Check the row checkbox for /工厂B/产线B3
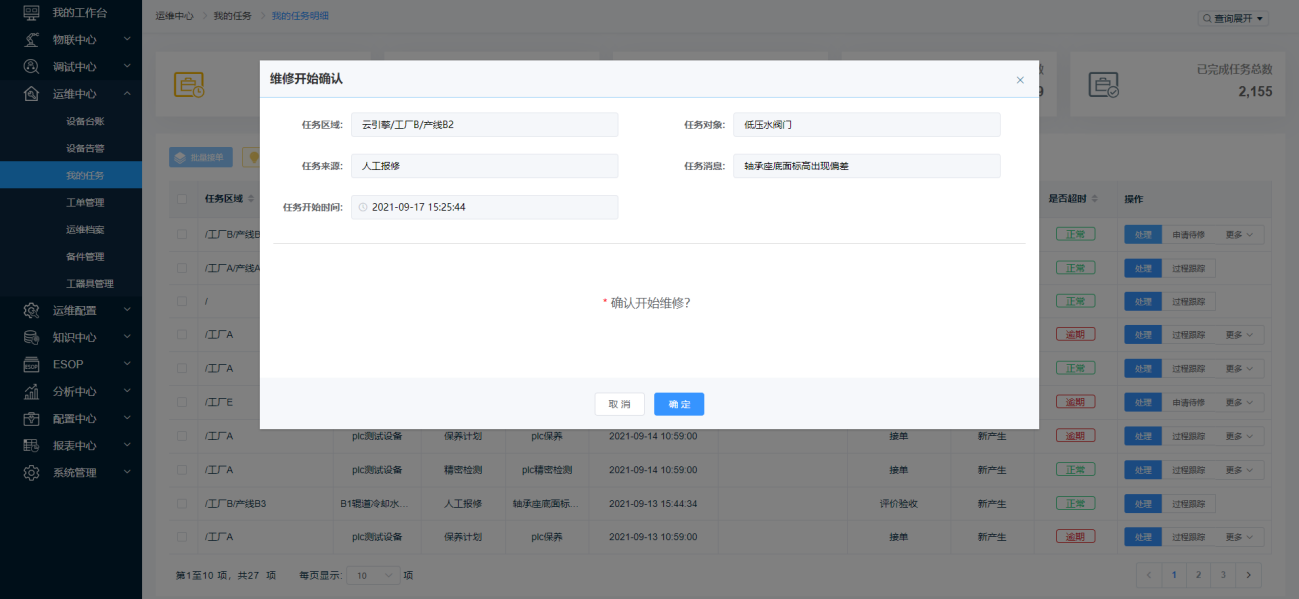 click(181, 503)
